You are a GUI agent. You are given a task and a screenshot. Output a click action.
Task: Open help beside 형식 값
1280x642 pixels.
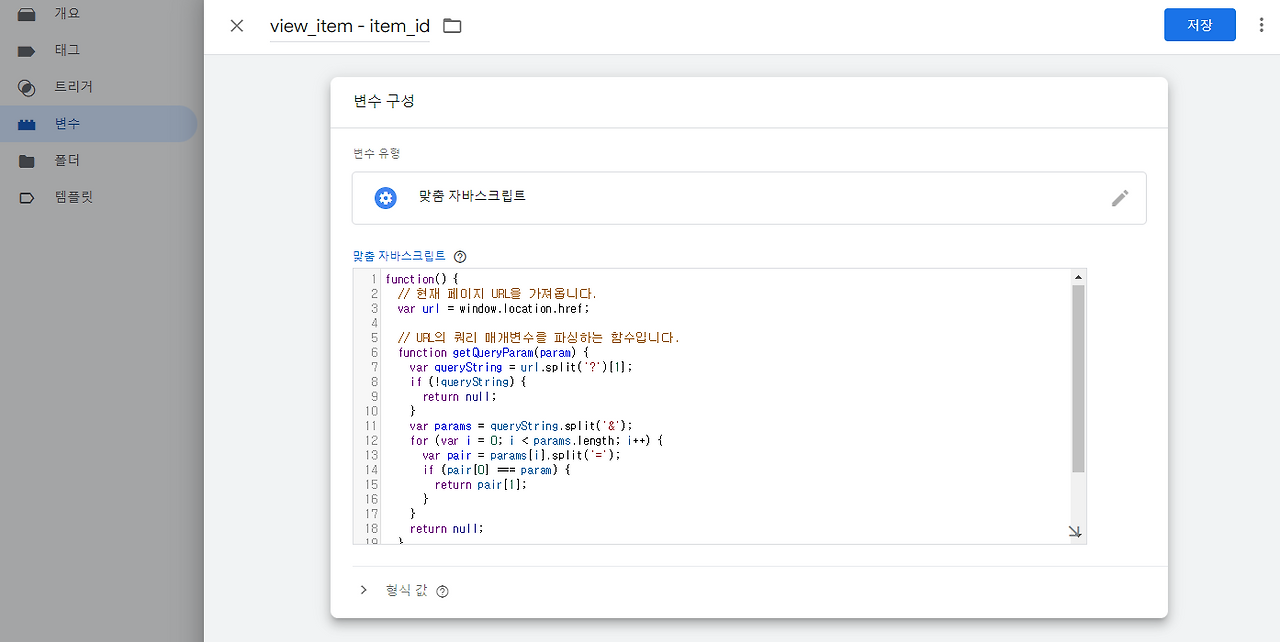point(442,591)
